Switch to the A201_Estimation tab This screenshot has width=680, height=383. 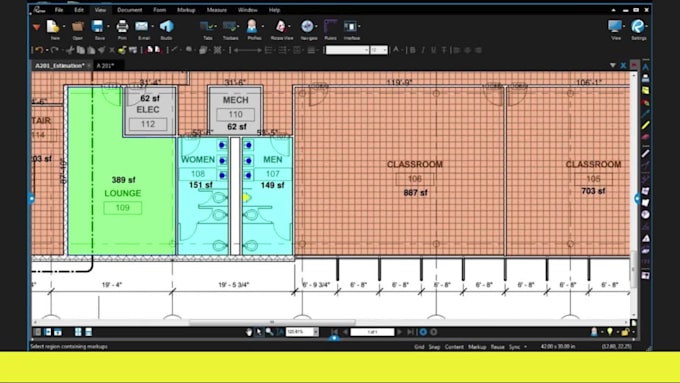click(x=60, y=65)
